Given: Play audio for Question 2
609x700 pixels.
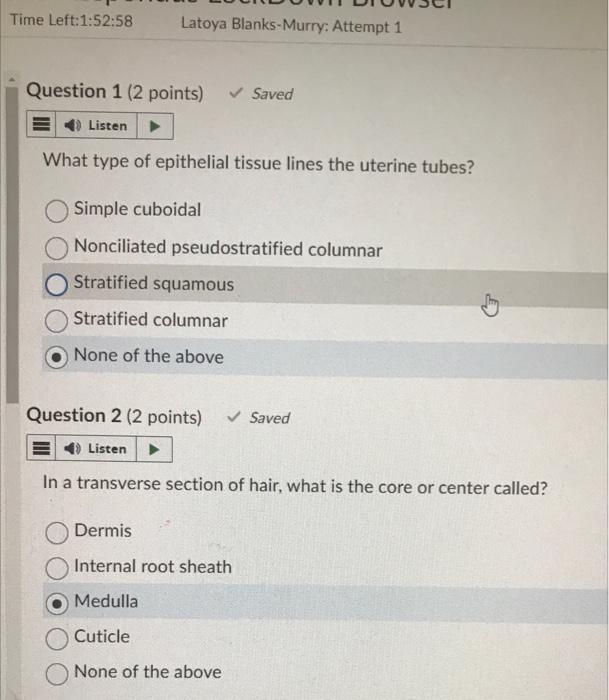Looking at the screenshot, I should [x=154, y=449].
